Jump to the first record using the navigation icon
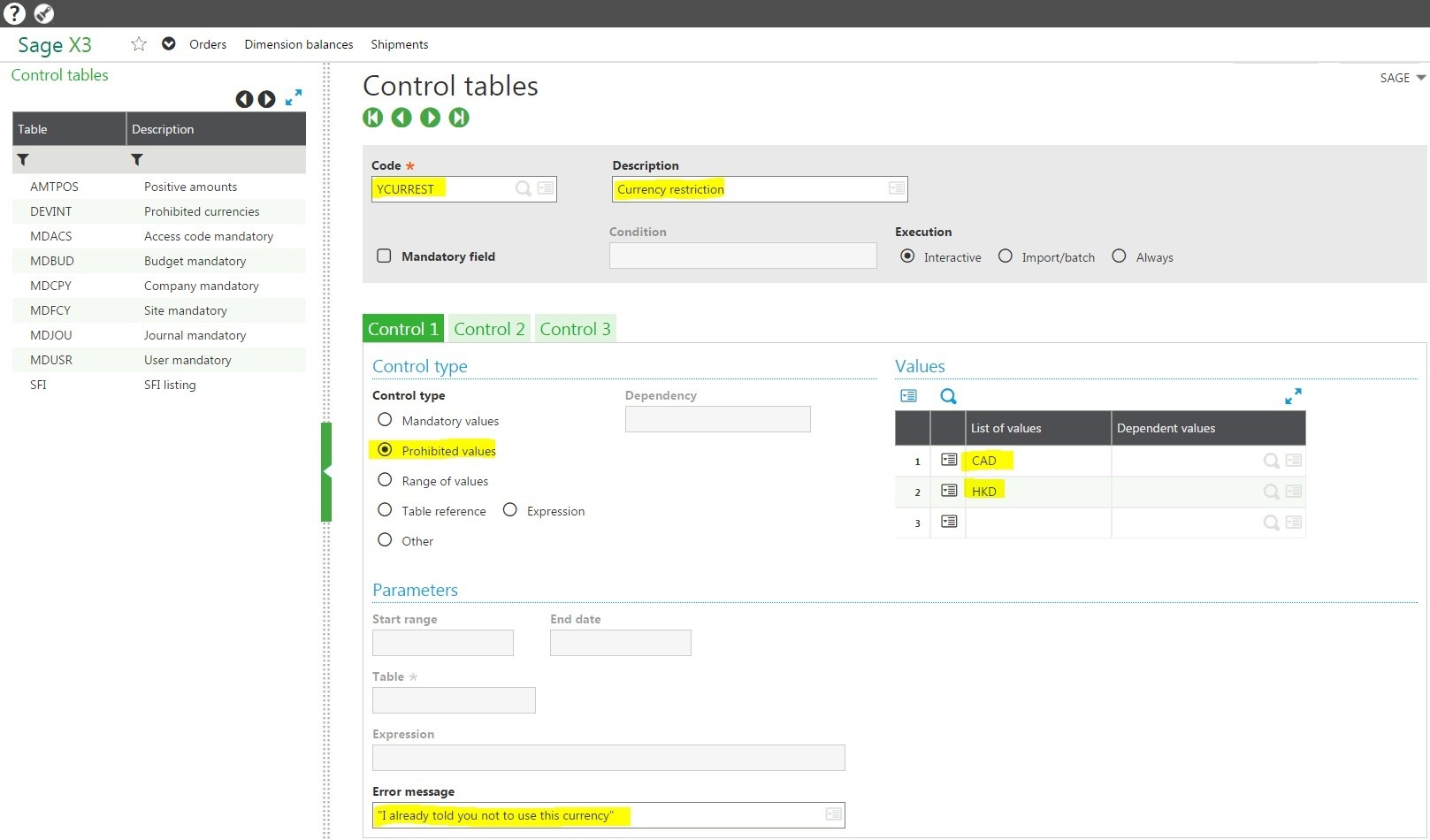This screenshot has height=840, width=1430. [372, 117]
